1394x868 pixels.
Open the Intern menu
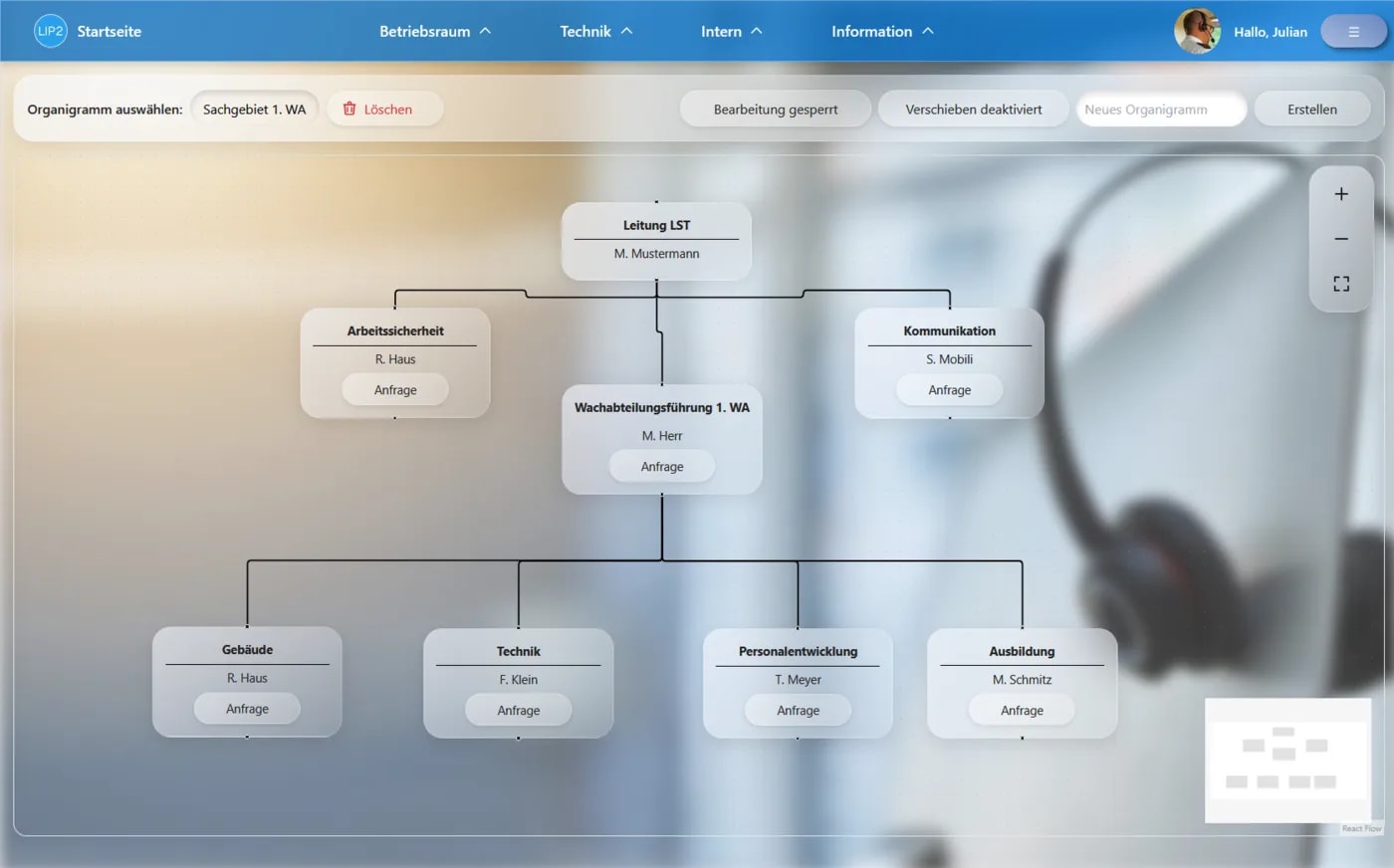tap(732, 31)
